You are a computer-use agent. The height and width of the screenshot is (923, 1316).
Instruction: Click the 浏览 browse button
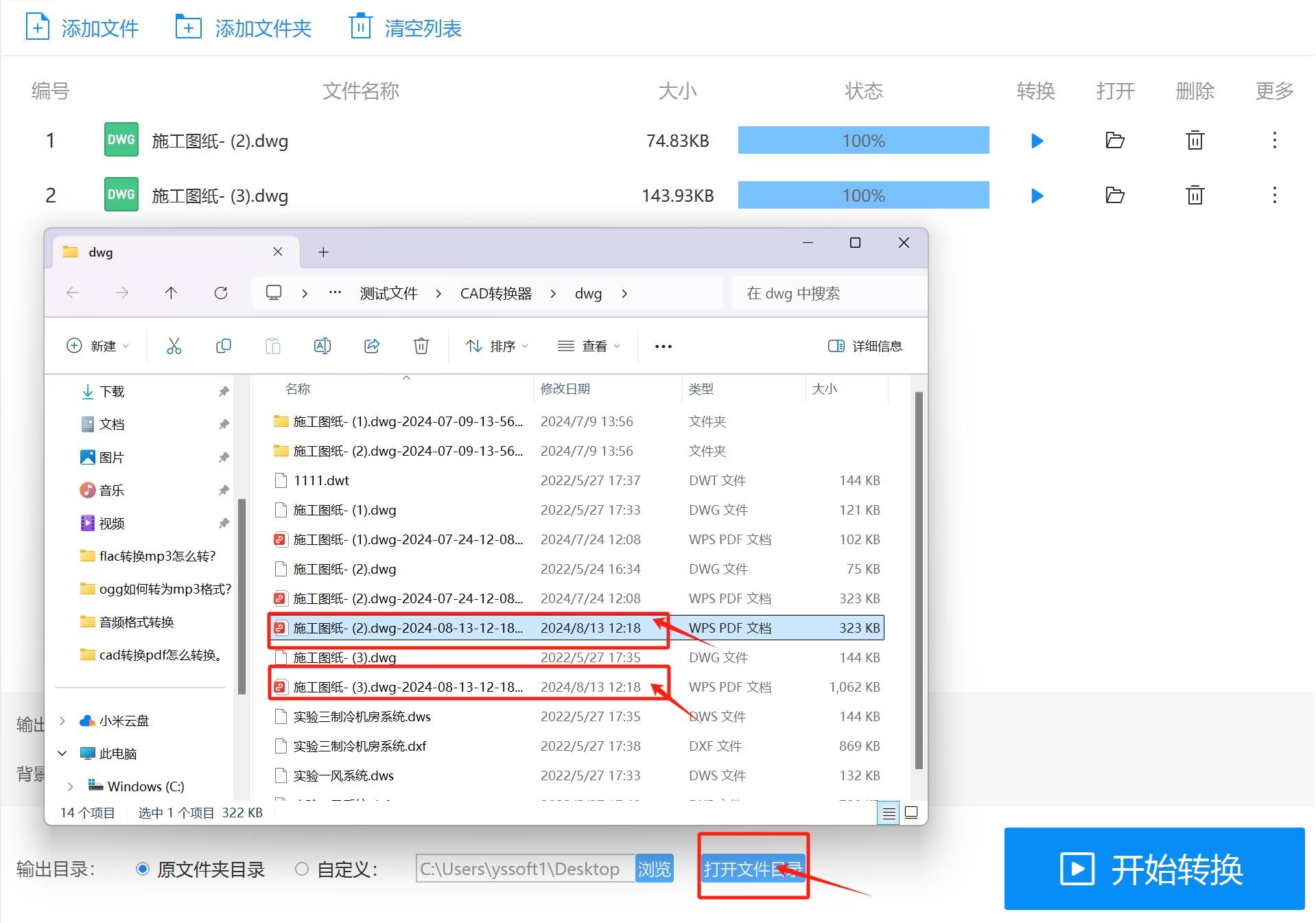[x=654, y=869]
